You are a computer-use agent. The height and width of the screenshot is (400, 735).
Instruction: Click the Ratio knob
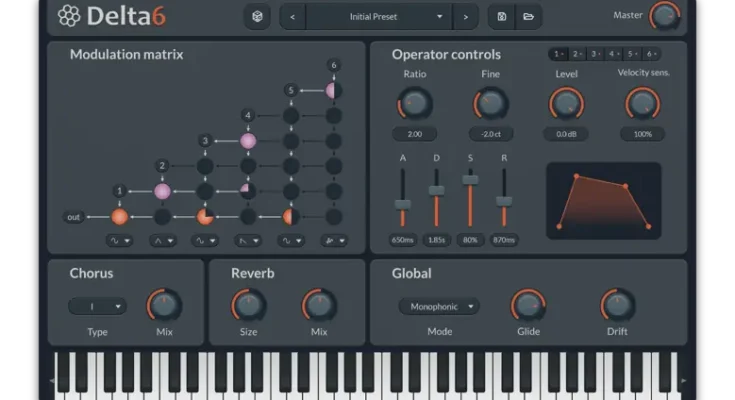pos(414,104)
